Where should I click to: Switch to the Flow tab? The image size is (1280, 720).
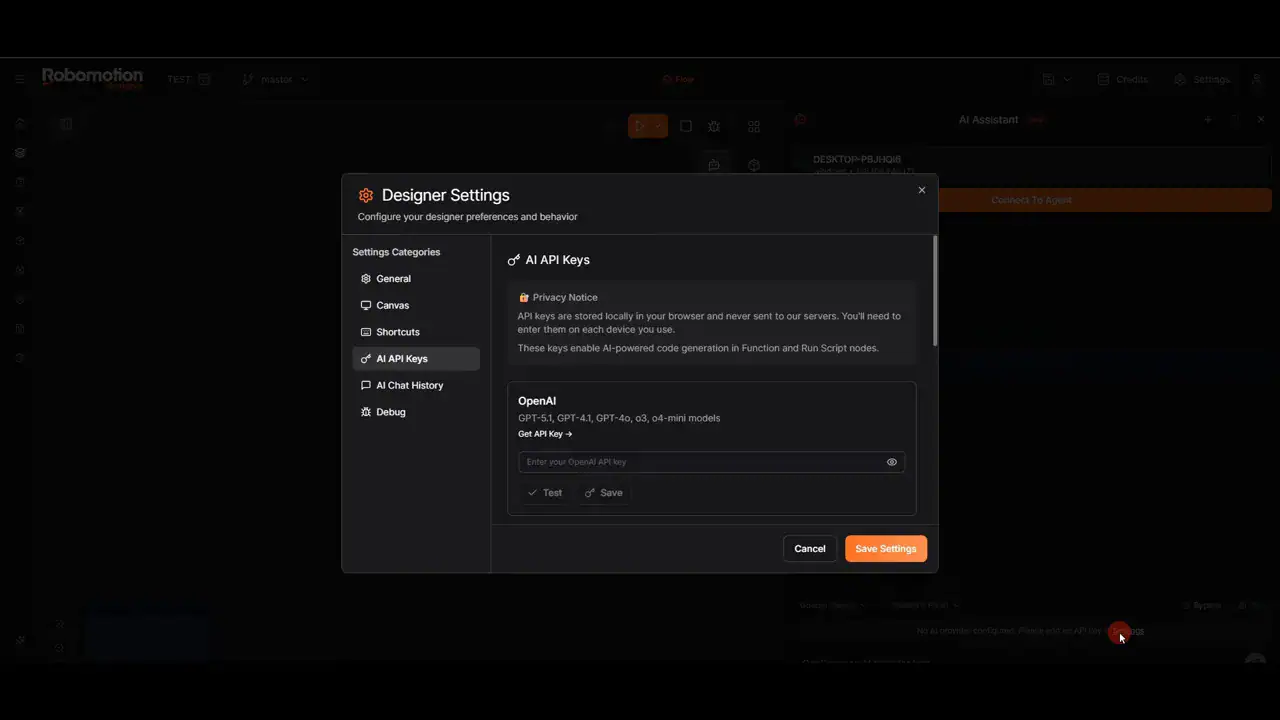678,79
